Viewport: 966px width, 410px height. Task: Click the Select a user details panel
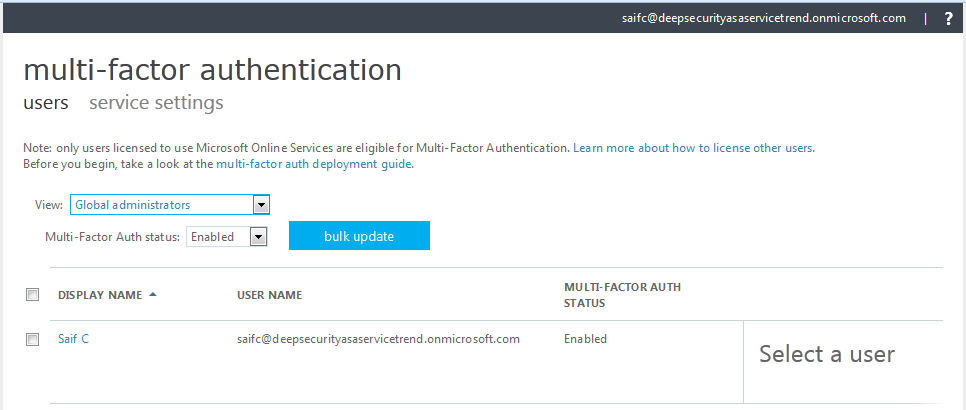pyautogui.click(x=826, y=354)
